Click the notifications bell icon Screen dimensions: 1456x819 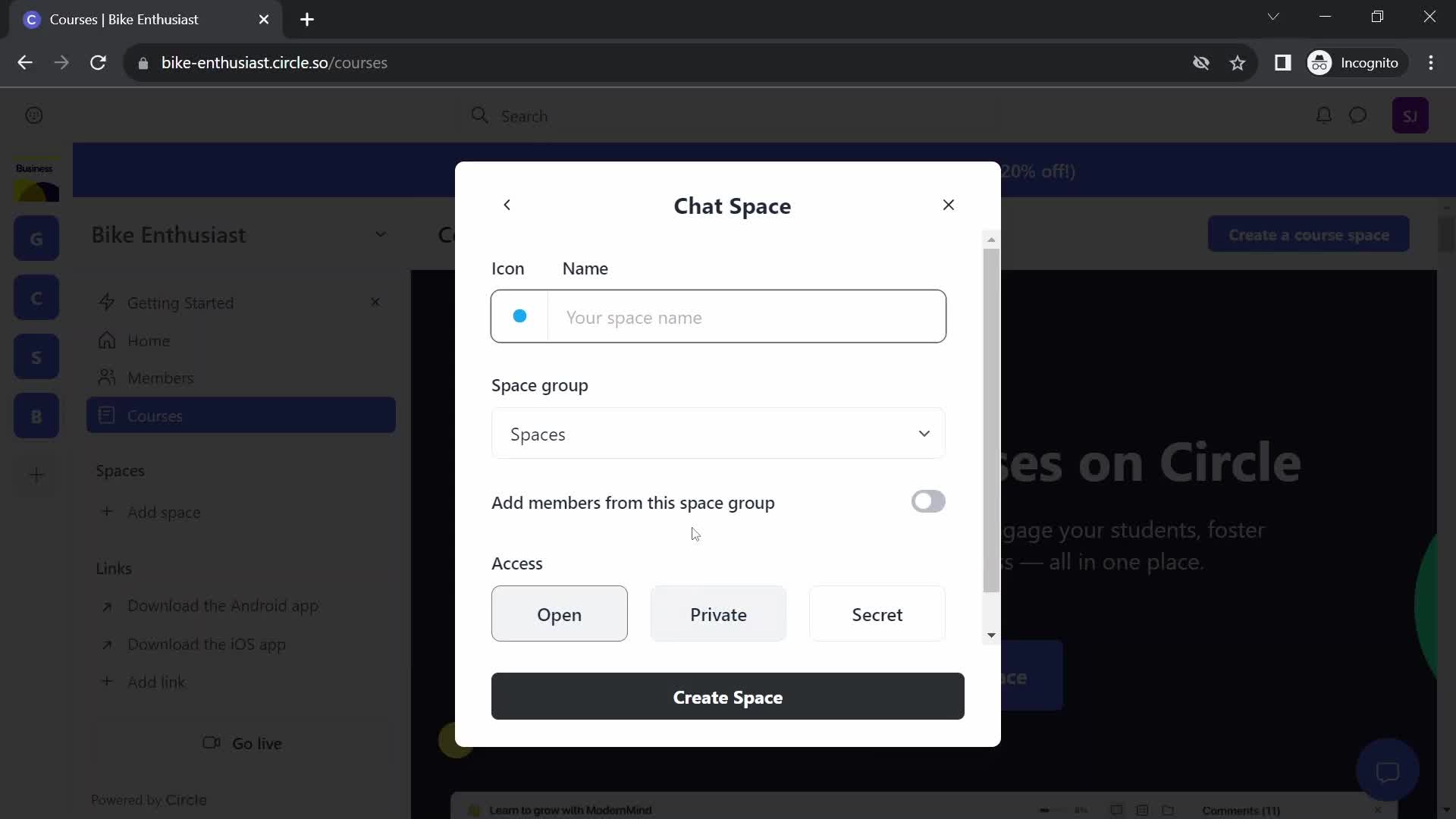click(x=1323, y=115)
